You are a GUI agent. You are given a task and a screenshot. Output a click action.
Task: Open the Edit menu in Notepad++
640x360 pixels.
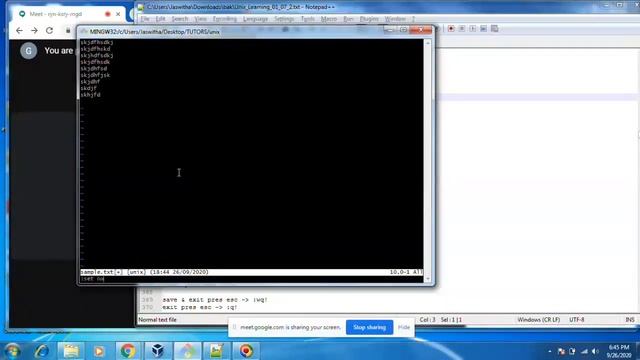pyautogui.click(x=160, y=19)
